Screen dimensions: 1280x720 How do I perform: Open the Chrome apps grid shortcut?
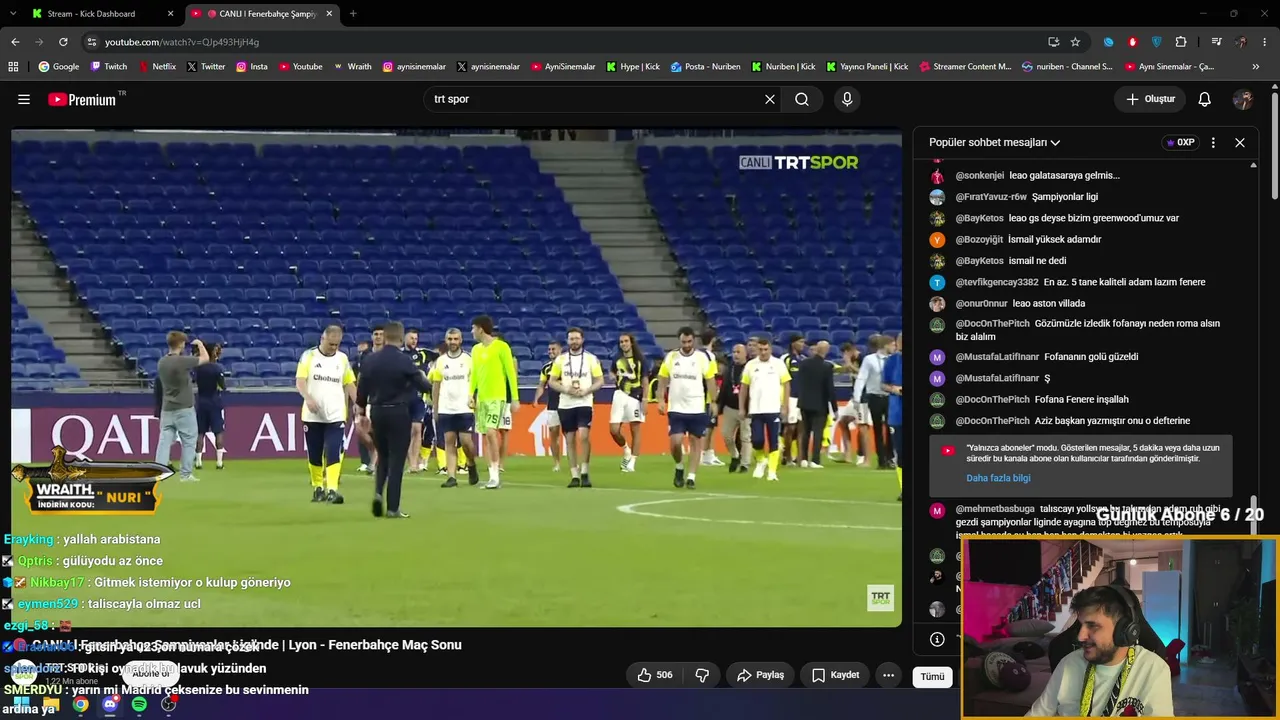13,67
